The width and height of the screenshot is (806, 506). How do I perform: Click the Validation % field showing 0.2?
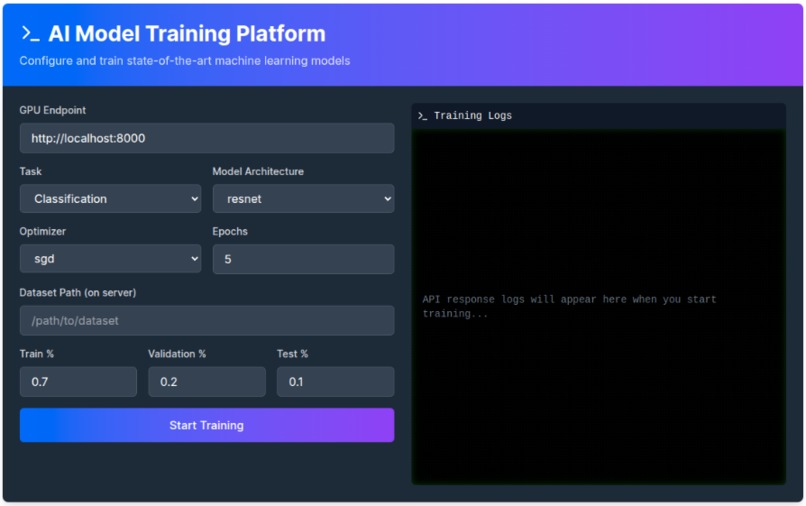pos(207,382)
